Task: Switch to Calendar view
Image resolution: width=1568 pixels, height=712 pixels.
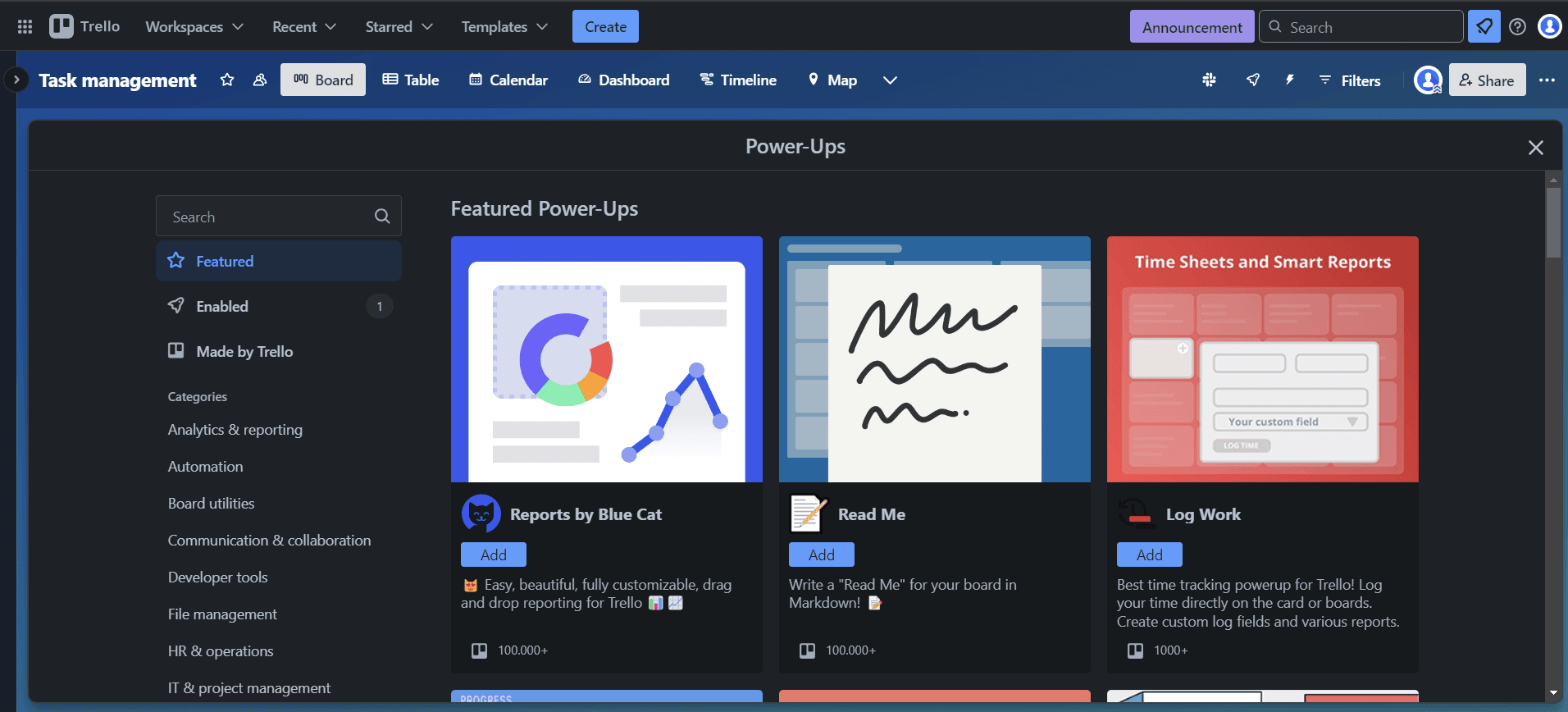Action: tap(508, 80)
